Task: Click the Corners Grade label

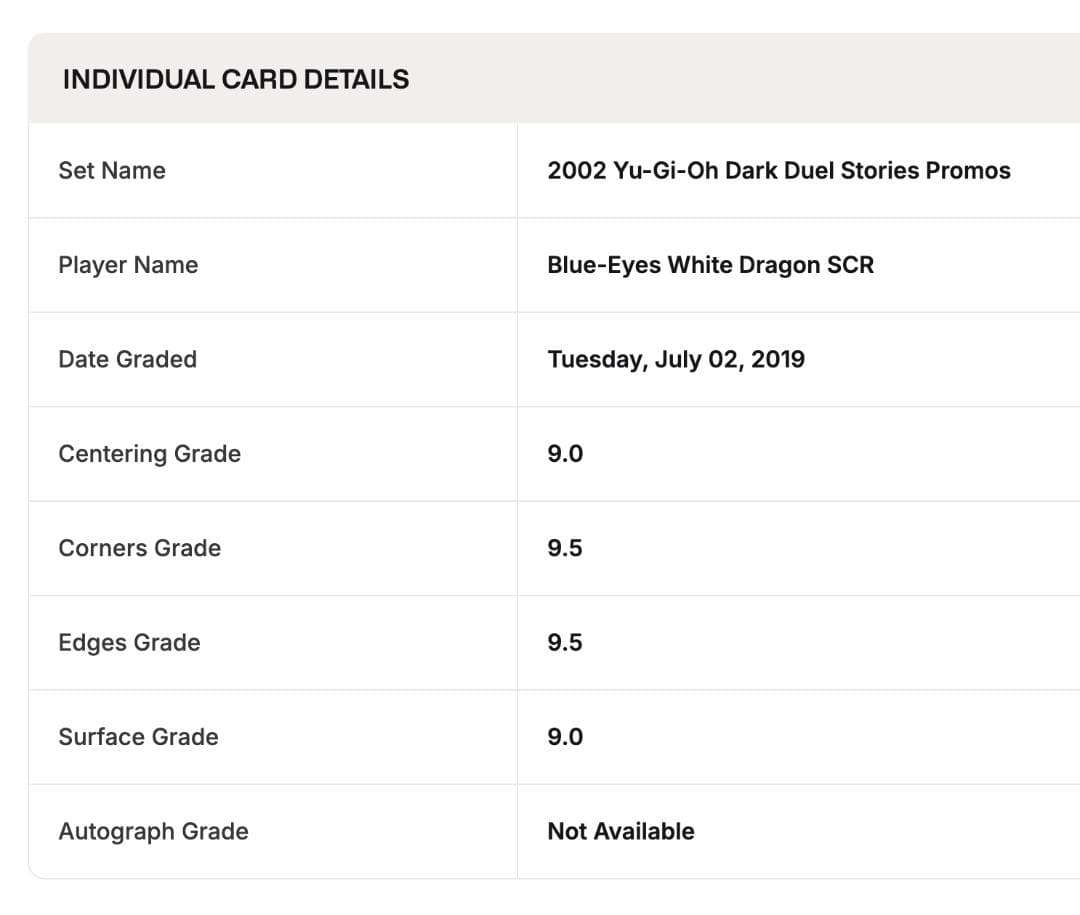Action: point(139,548)
